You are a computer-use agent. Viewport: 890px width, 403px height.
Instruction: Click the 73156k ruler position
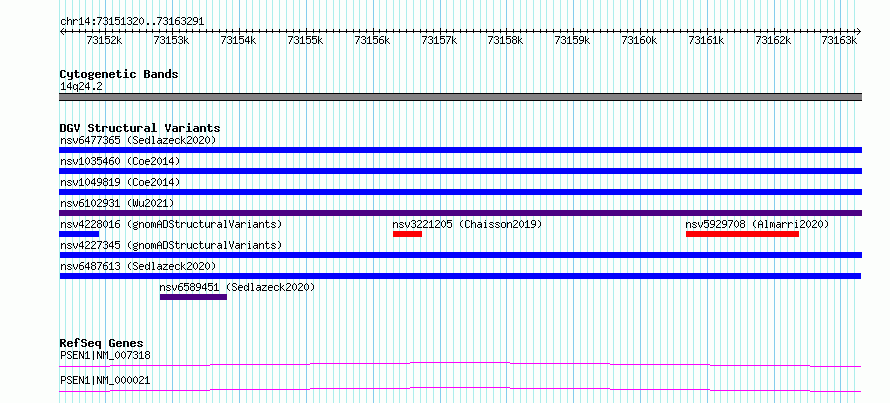[x=372, y=40]
